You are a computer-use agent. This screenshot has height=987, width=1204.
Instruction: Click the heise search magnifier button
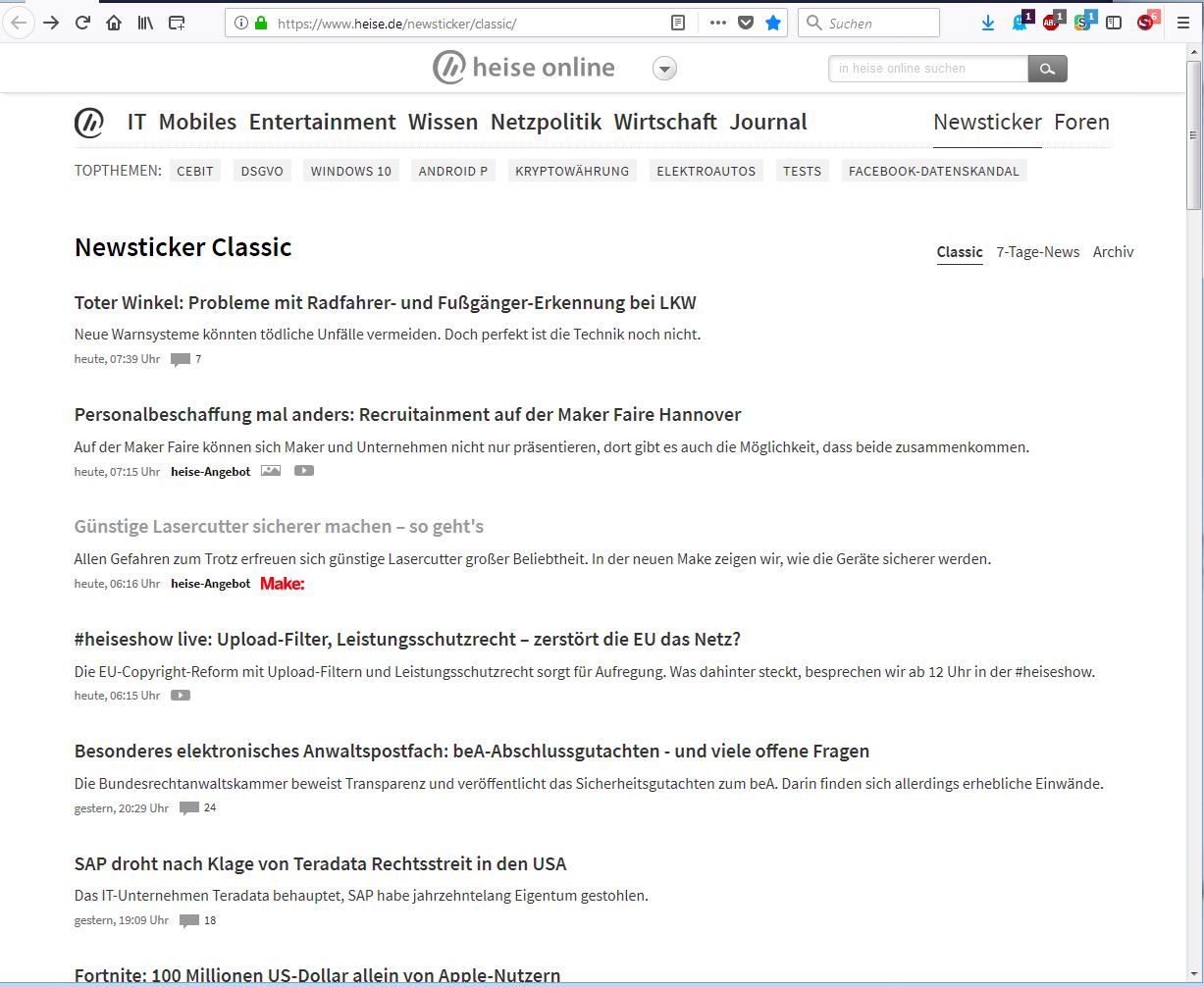click(1047, 69)
